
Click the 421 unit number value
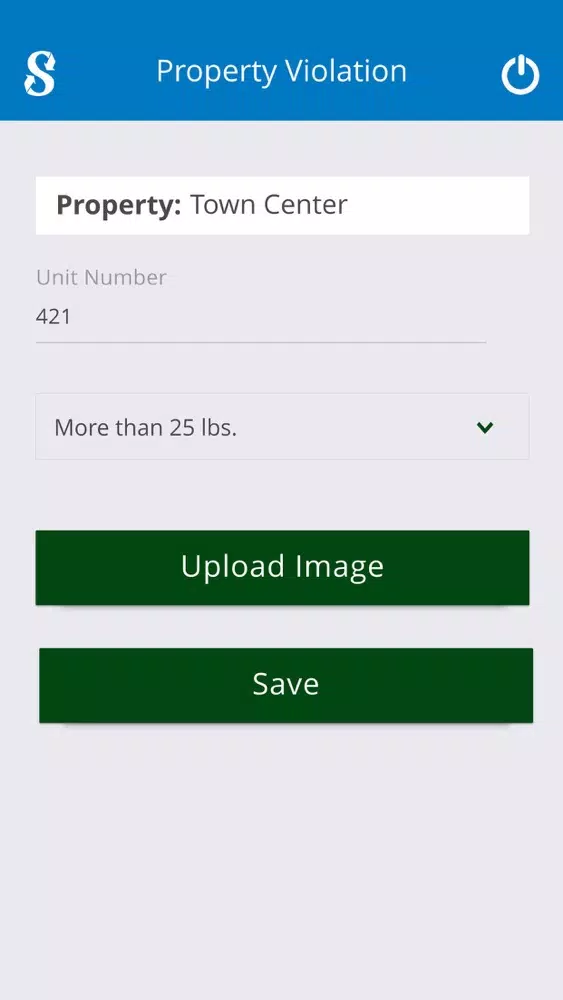[x=53, y=316]
